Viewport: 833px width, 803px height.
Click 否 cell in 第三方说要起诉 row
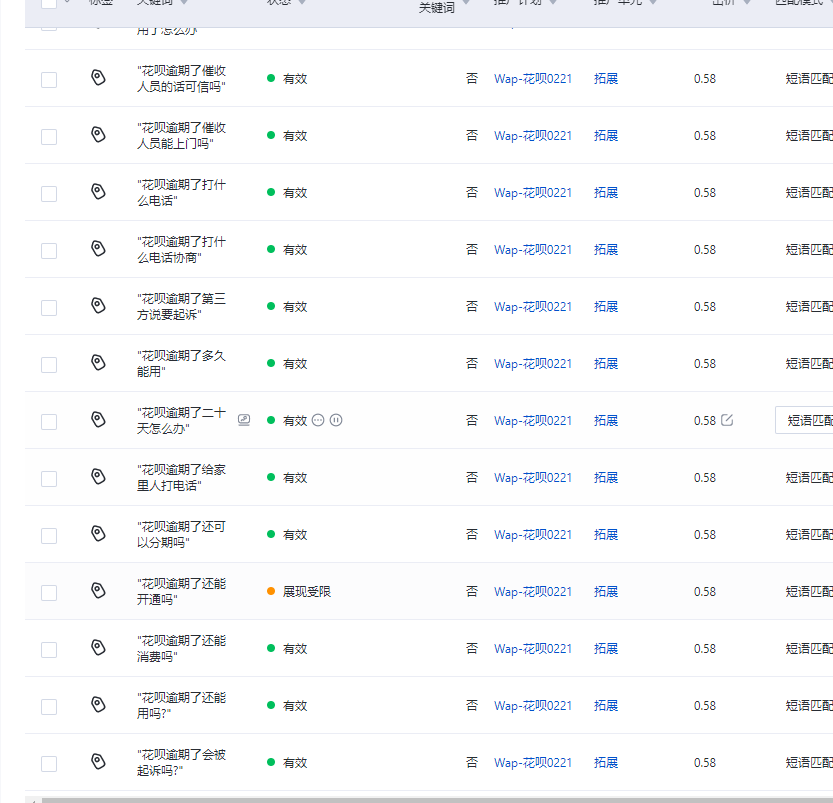(x=472, y=306)
